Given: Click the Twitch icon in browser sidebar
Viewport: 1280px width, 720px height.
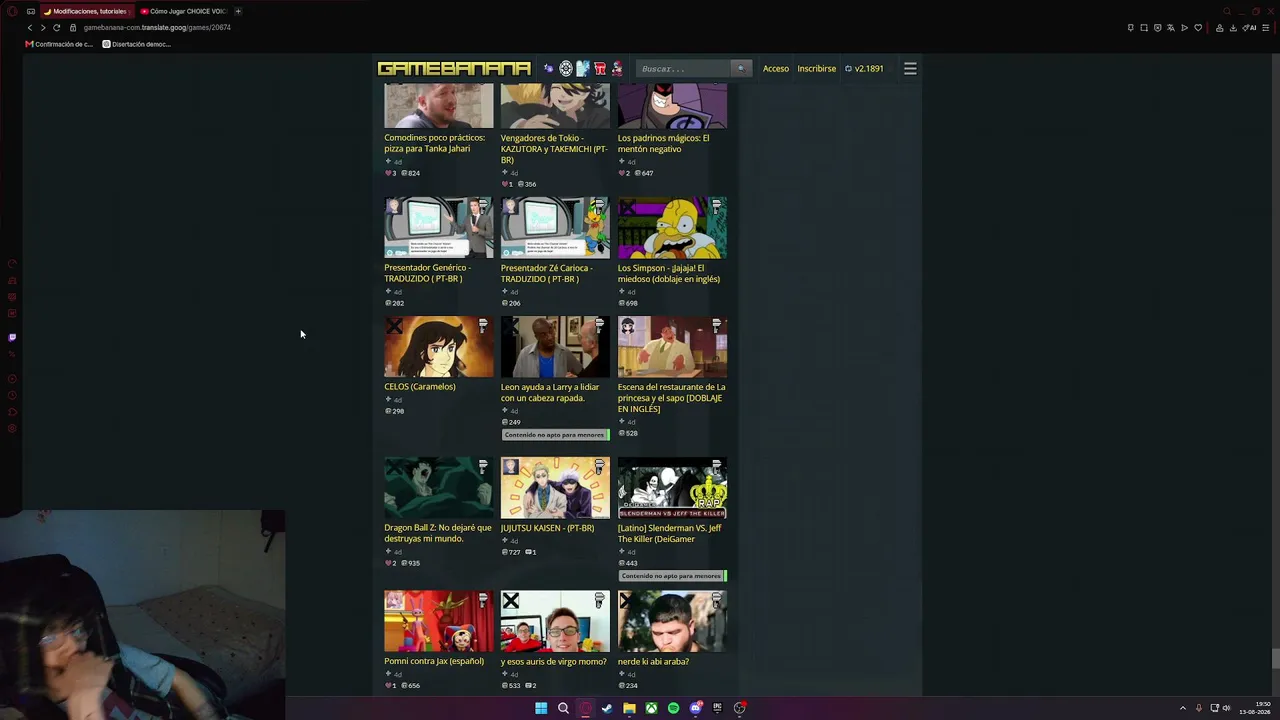Looking at the screenshot, I should point(12,337).
